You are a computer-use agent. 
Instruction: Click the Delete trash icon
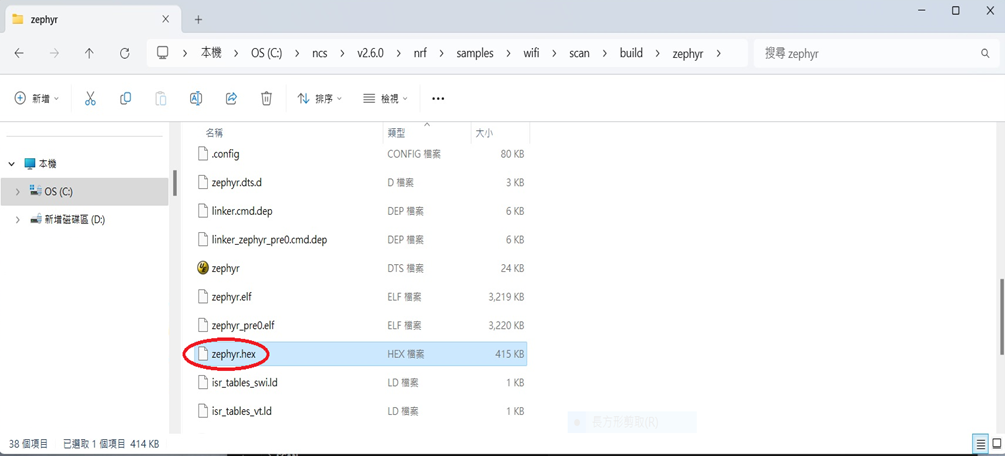pos(266,98)
